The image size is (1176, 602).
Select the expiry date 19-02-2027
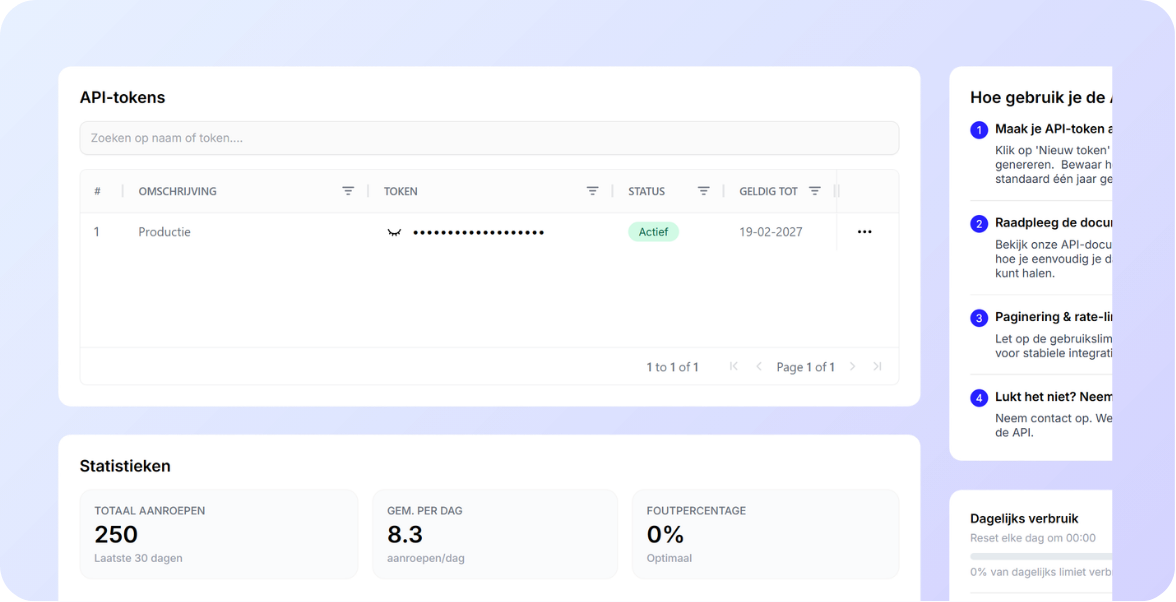pos(770,232)
